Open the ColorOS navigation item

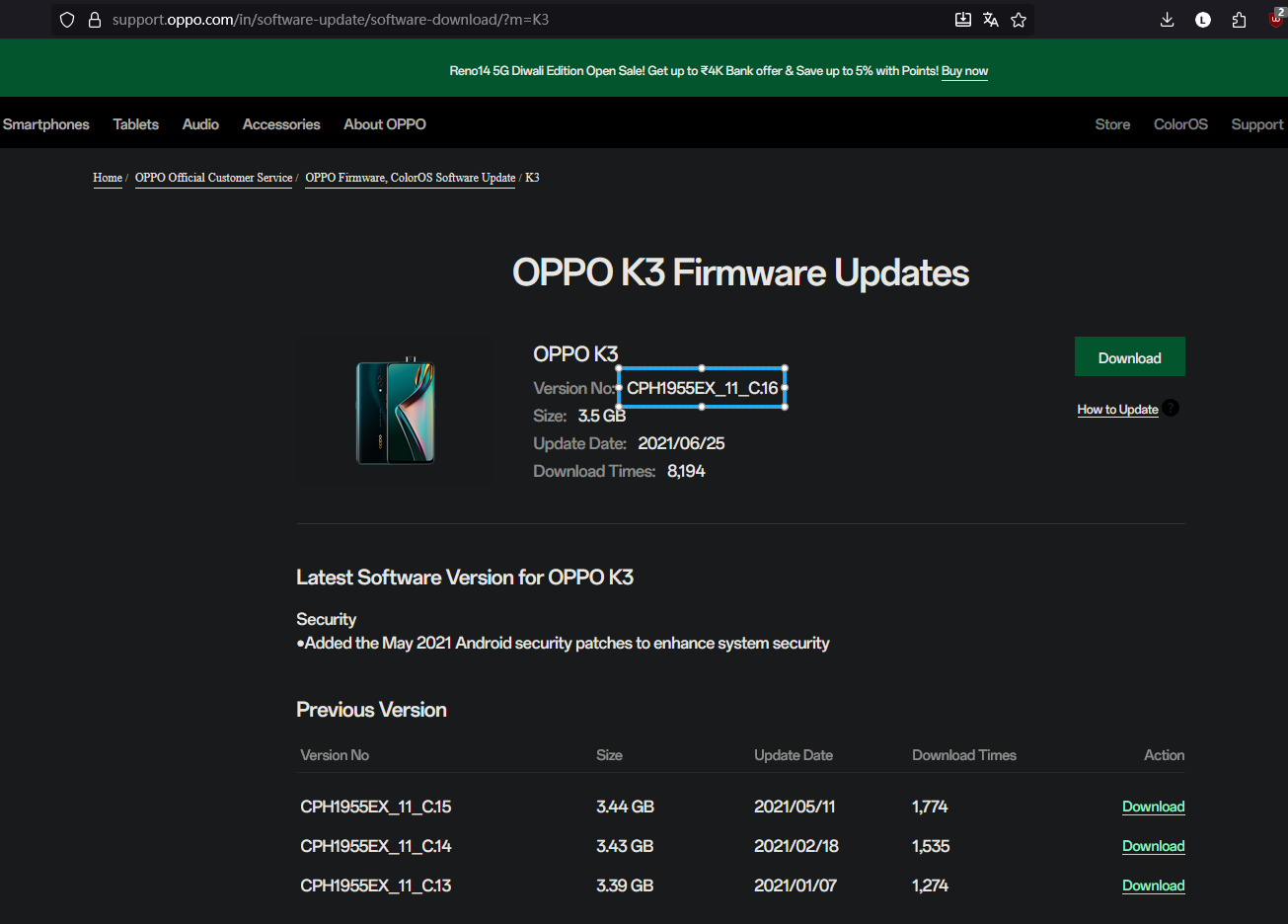coord(1180,124)
